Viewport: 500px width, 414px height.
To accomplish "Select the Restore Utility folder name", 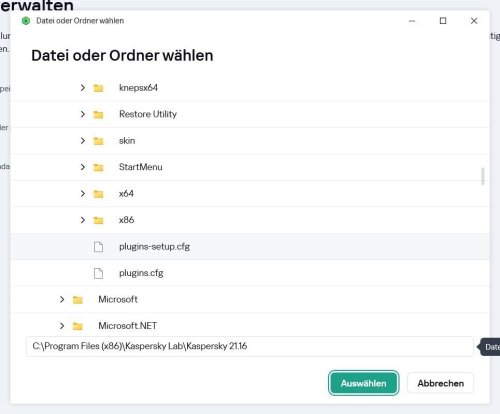I will coord(148,114).
